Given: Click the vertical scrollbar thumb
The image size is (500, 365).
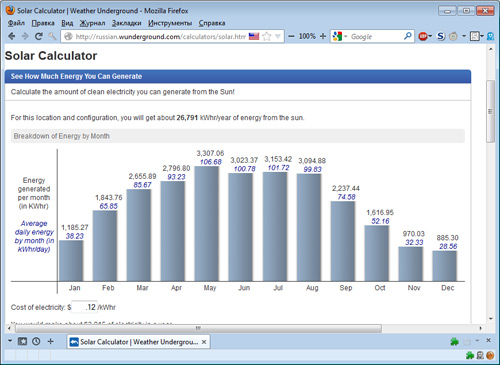Looking at the screenshot, I should point(490,111).
